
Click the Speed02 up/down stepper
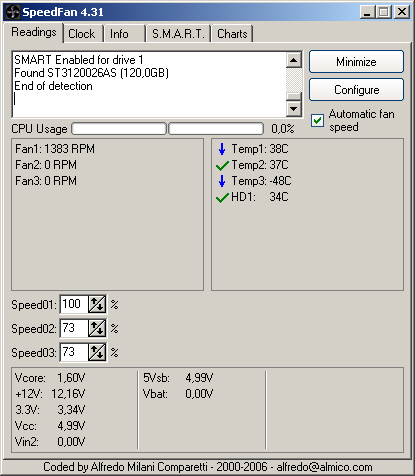[x=97, y=328]
